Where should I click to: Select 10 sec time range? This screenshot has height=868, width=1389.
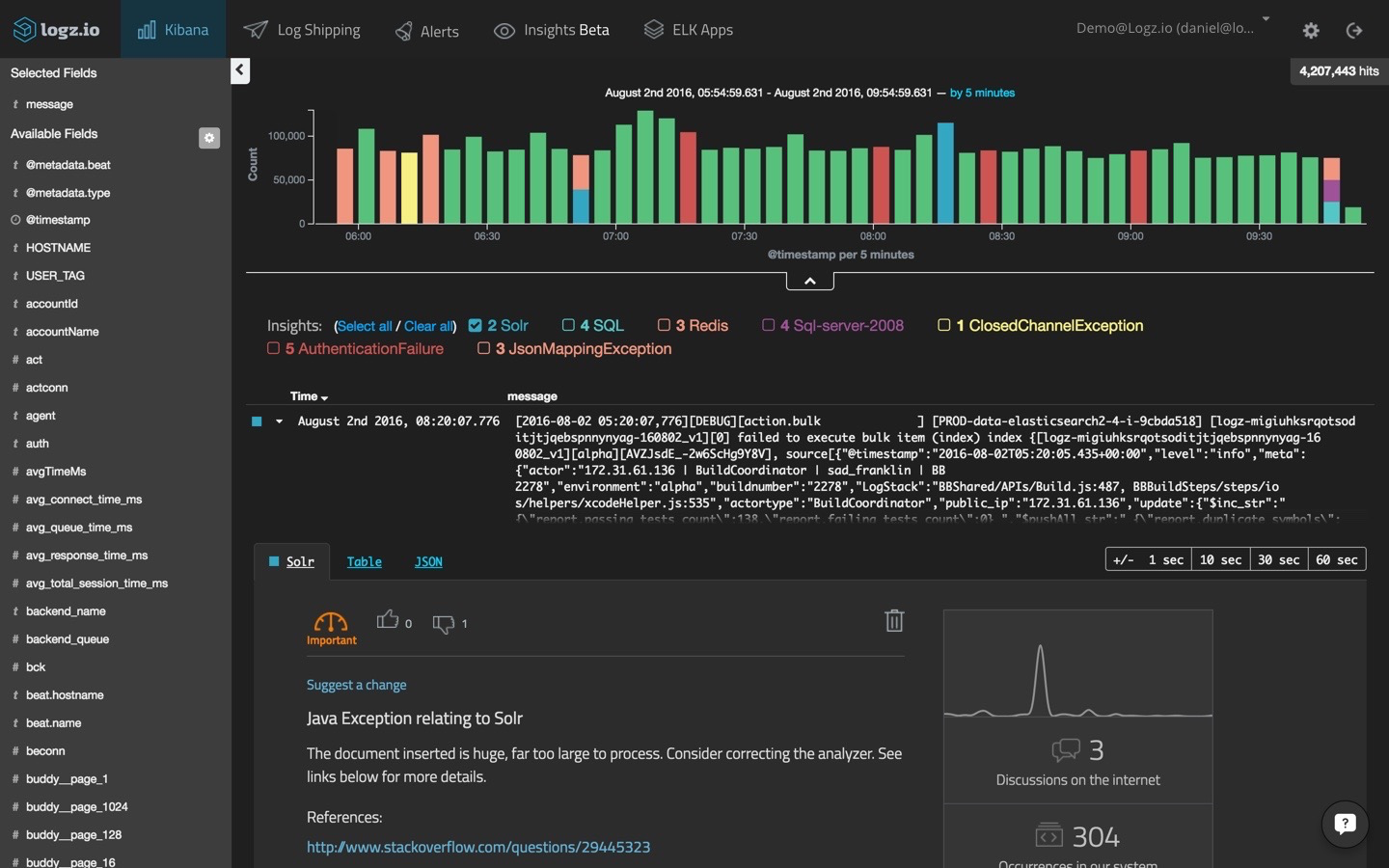(x=1221, y=559)
